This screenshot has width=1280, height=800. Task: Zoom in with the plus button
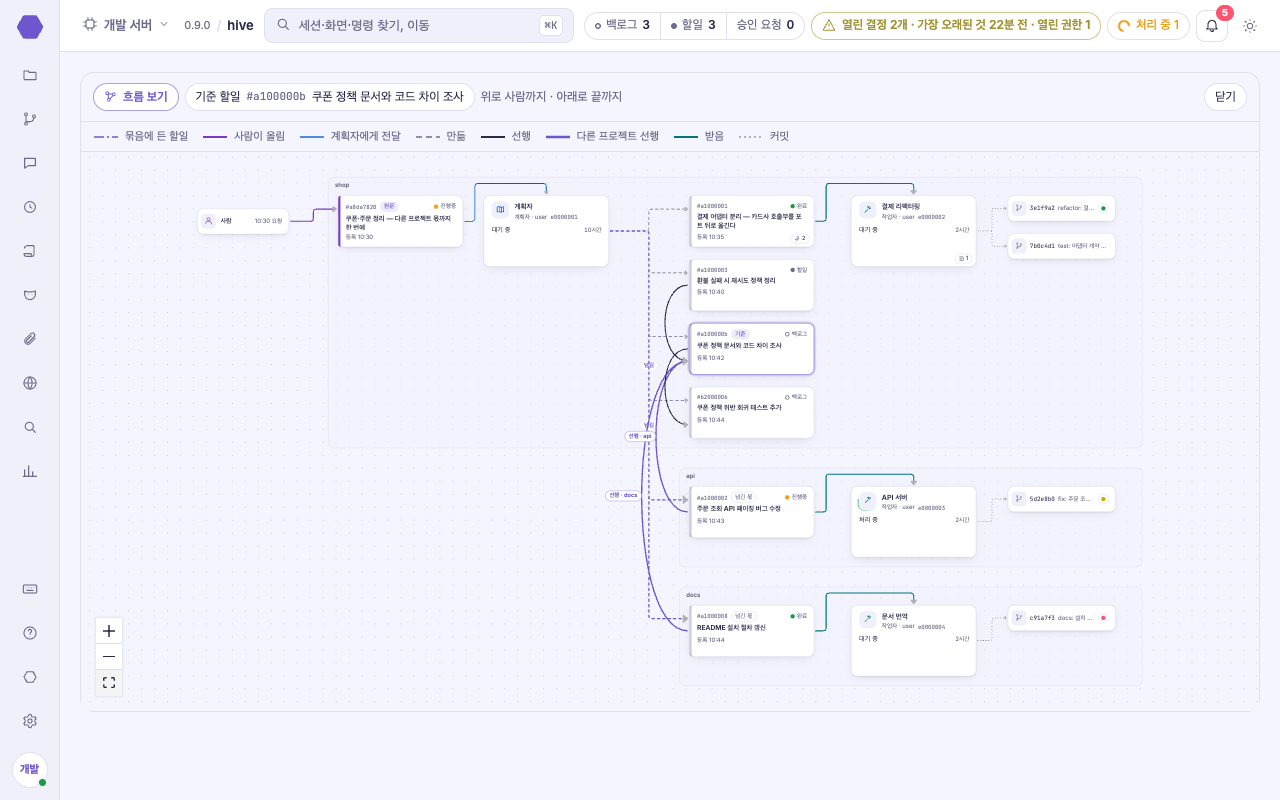[109, 631]
